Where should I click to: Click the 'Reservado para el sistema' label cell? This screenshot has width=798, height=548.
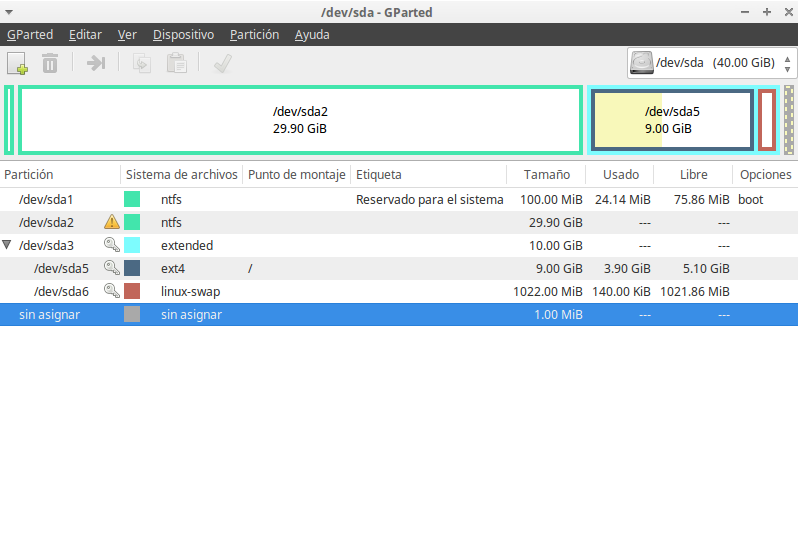point(430,199)
